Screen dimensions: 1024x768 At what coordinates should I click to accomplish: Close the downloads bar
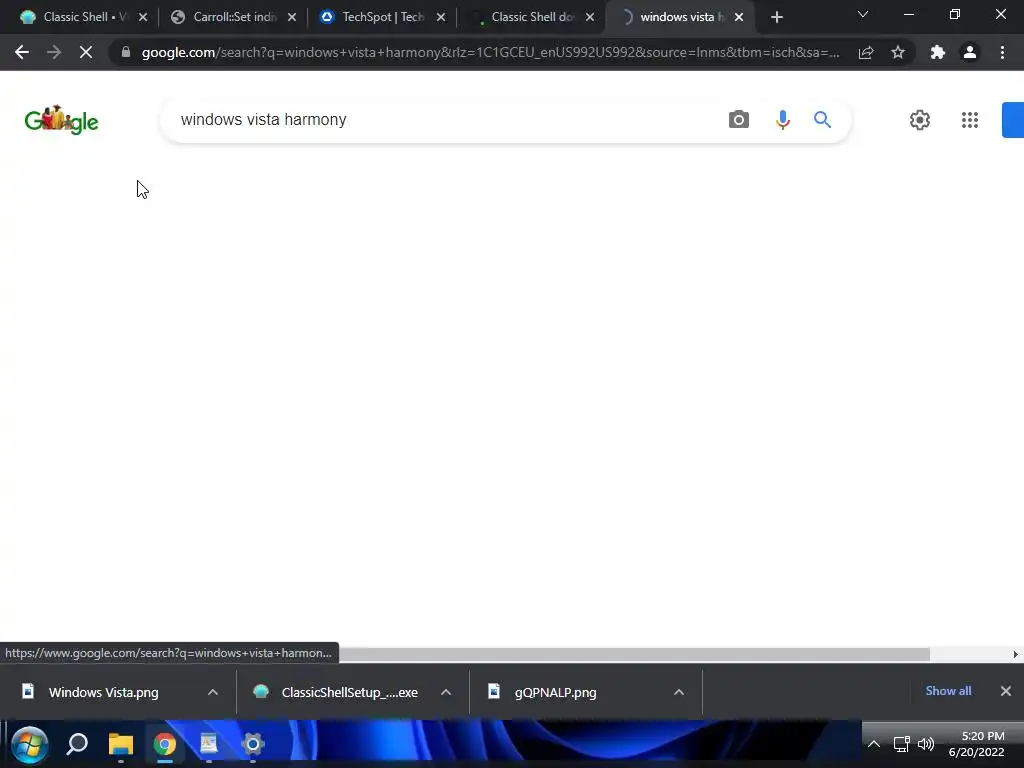1006,691
